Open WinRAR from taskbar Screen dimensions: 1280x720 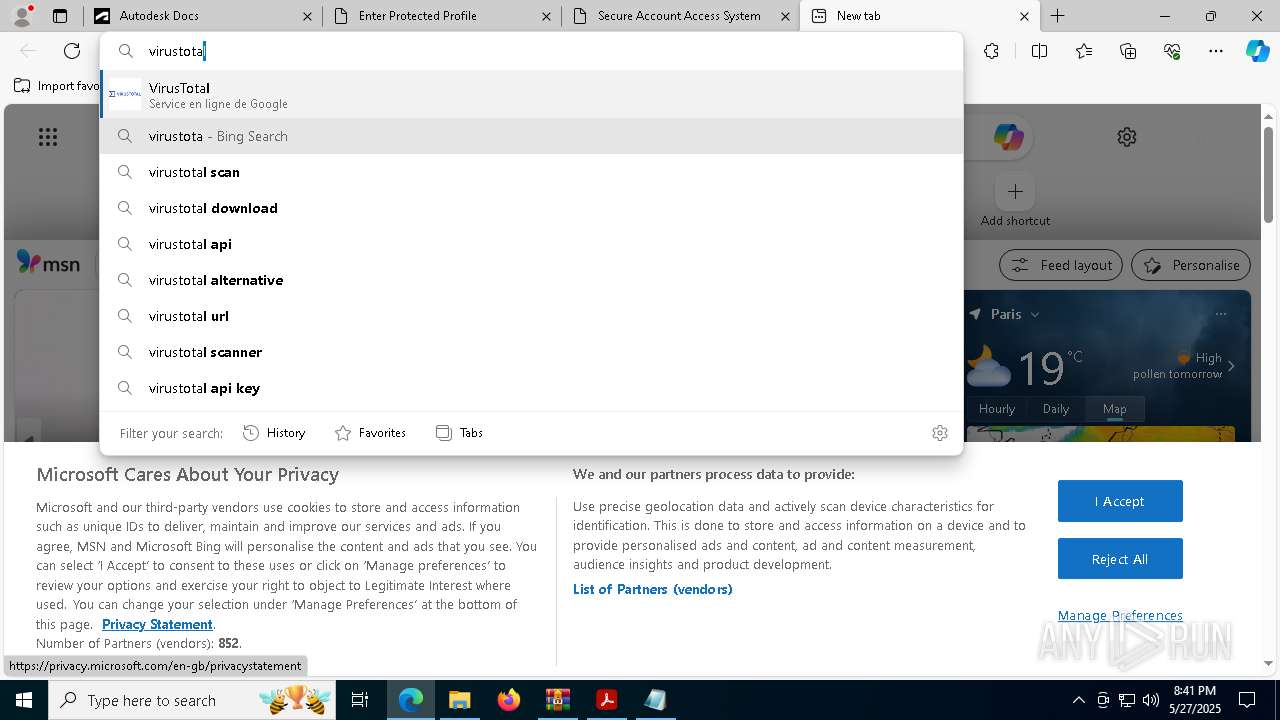click(557, 700)
